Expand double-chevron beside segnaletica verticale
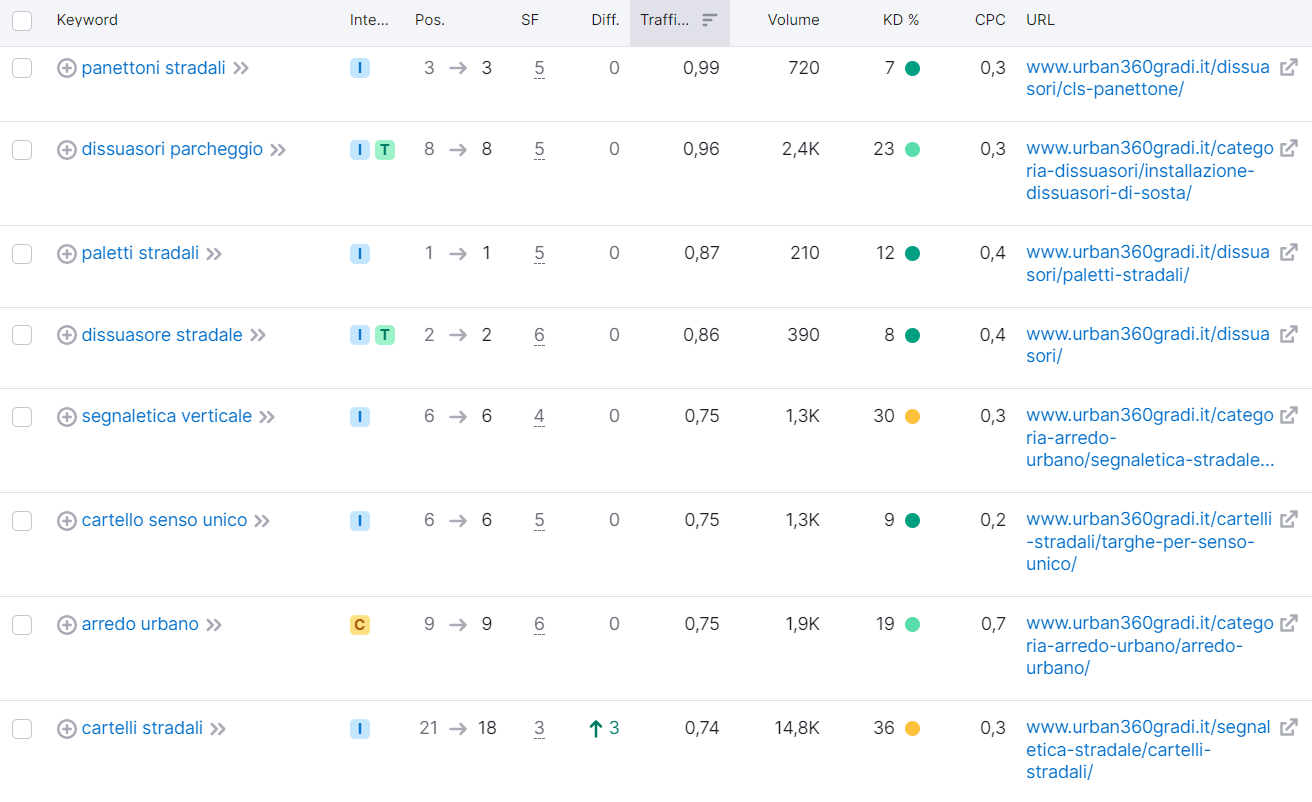 [x=267, y=417]
